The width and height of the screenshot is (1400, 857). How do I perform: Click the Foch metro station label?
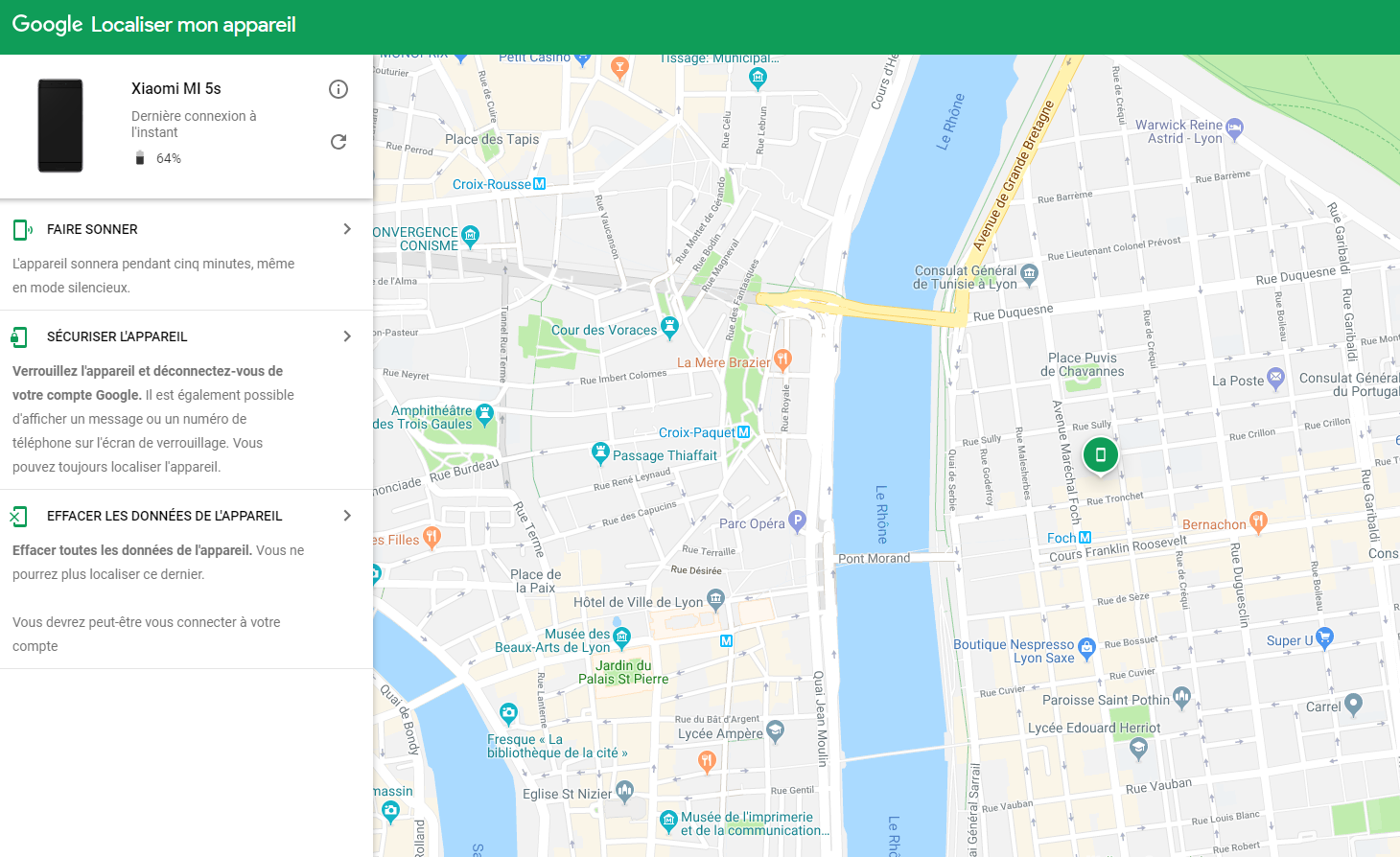(1061, 538)
